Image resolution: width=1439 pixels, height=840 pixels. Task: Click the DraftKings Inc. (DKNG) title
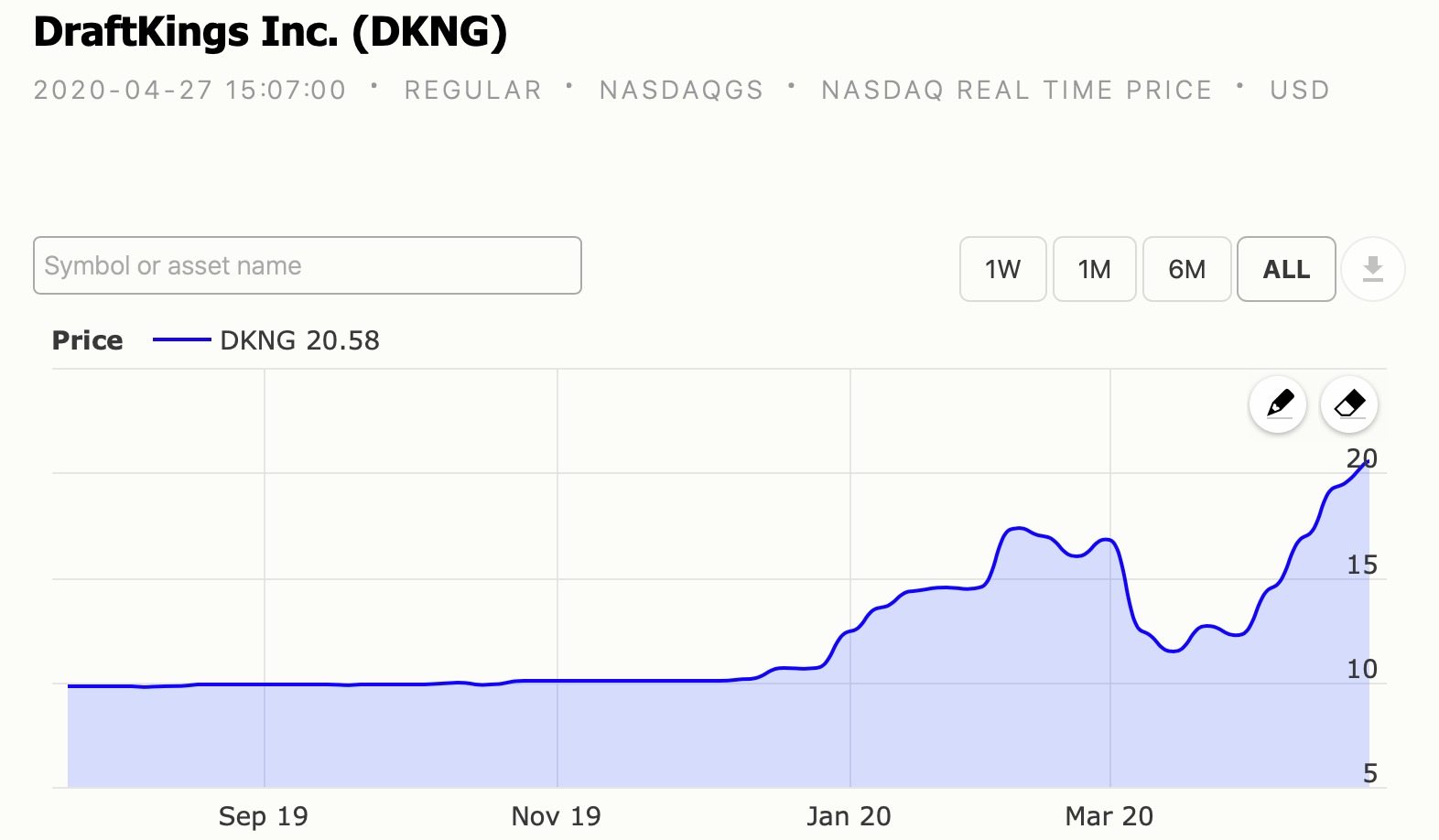click(270, 32)
